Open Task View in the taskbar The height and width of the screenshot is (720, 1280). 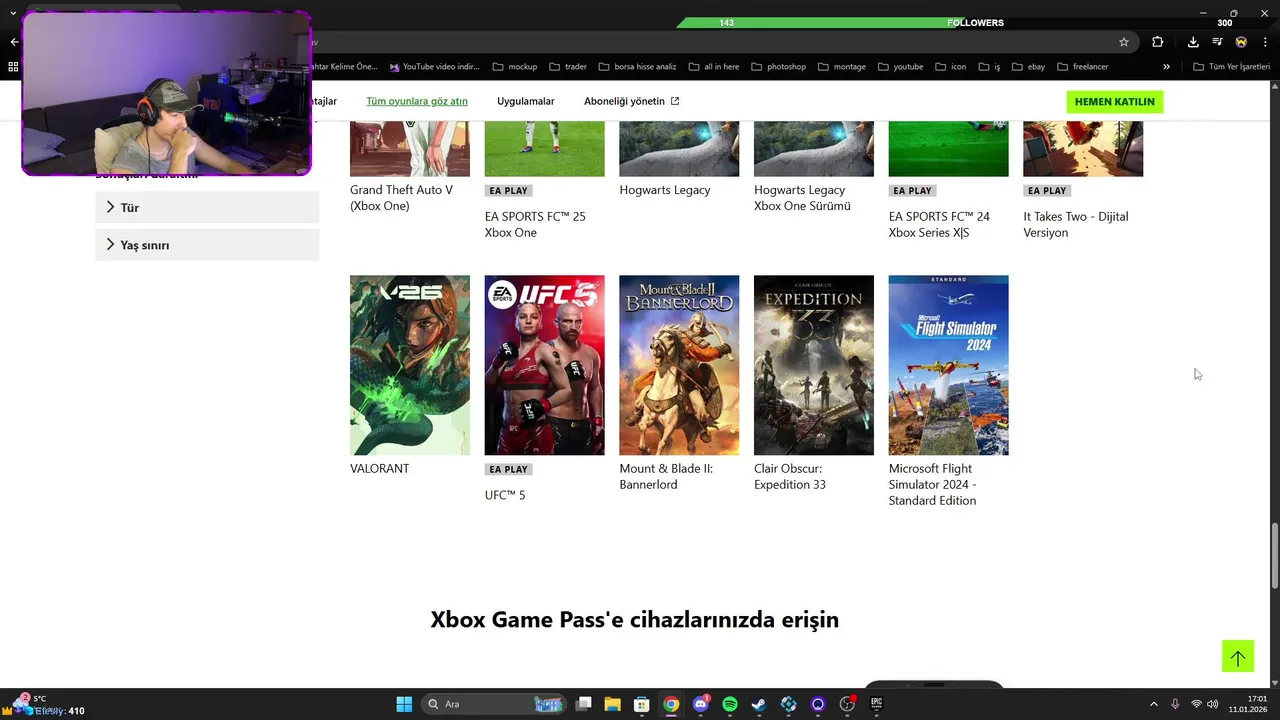tap(584, 704)
